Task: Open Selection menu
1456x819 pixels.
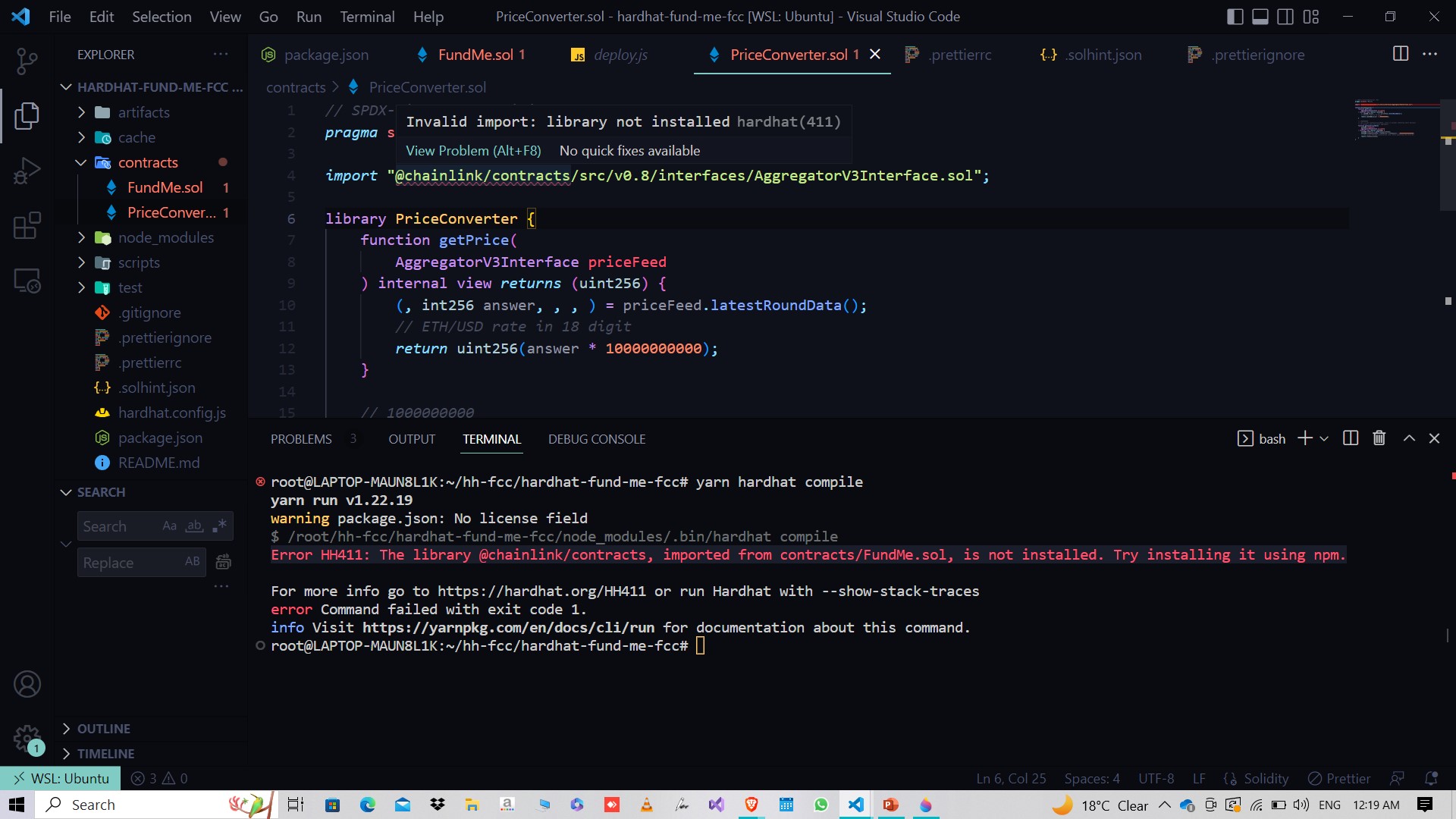Action: click(x=162, y=17)
